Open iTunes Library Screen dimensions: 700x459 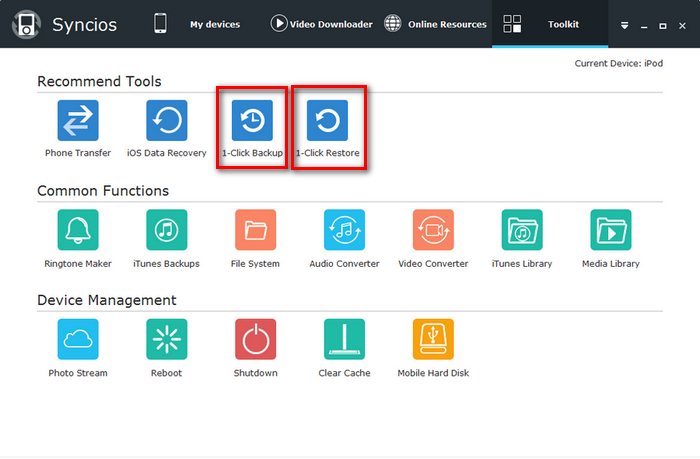(522, 230)
